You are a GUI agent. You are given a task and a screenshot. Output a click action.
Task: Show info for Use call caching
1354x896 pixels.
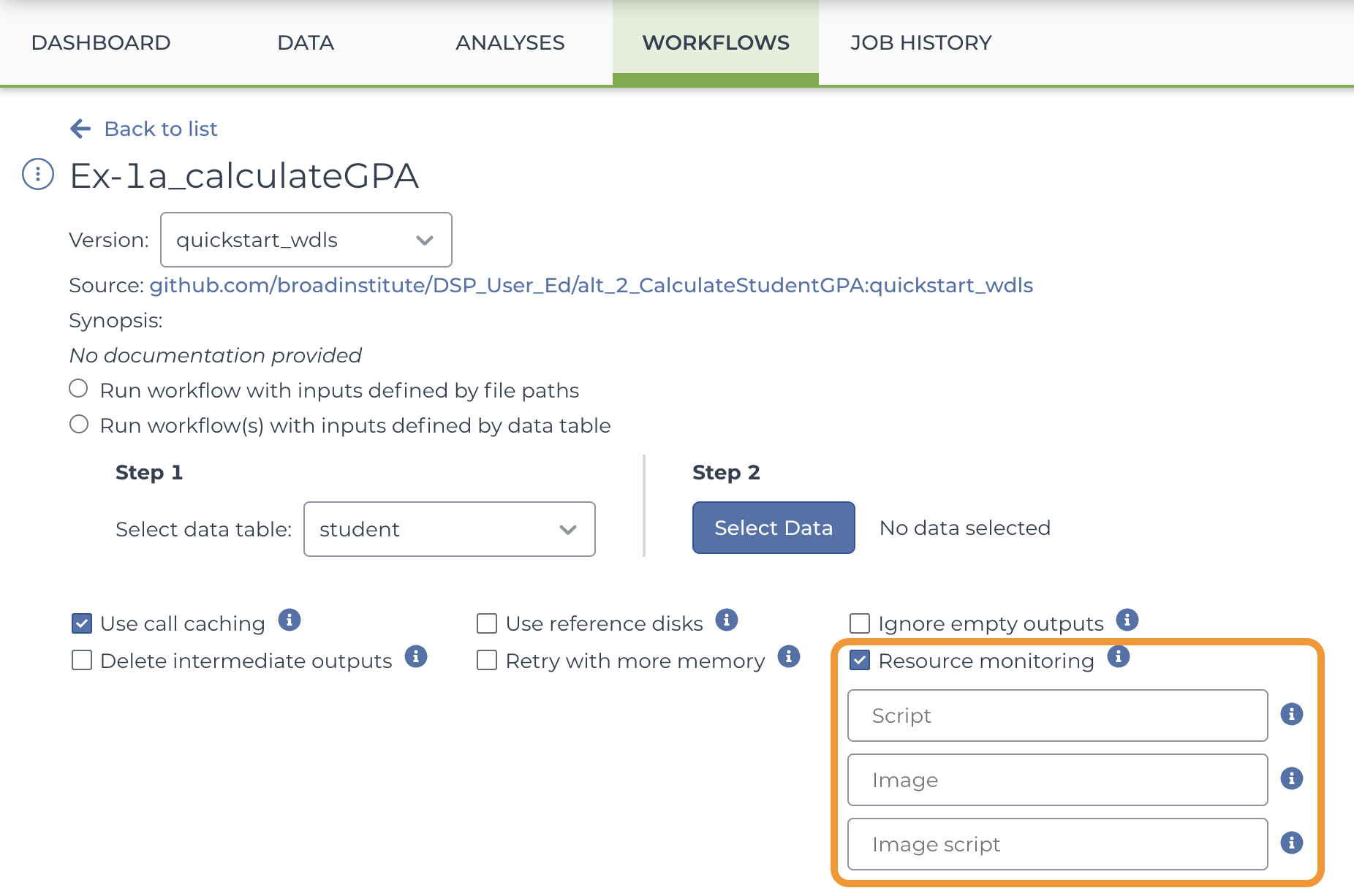[x=290, y=620]
